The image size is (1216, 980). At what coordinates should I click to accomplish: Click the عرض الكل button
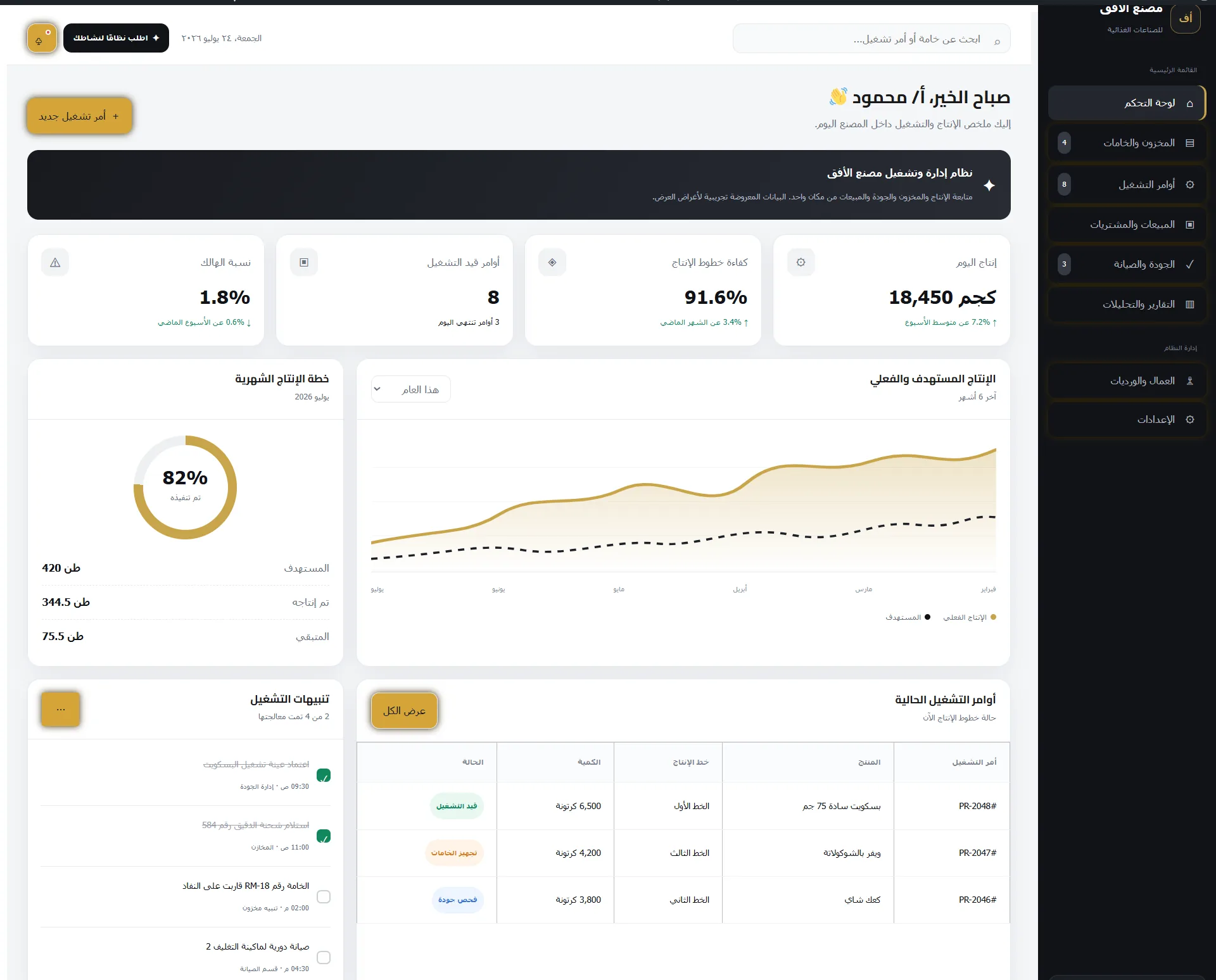point(405,710)
